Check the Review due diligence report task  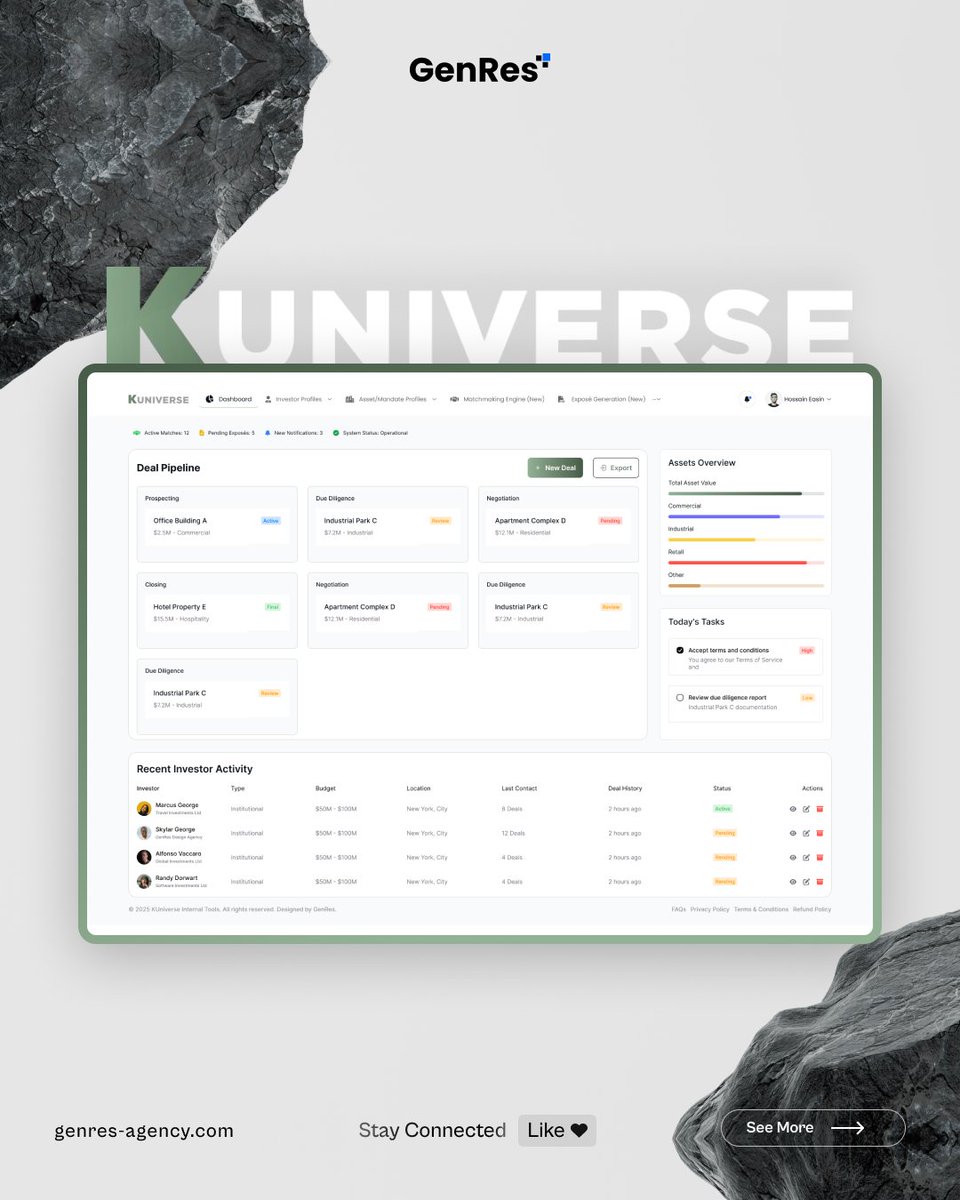680,697
